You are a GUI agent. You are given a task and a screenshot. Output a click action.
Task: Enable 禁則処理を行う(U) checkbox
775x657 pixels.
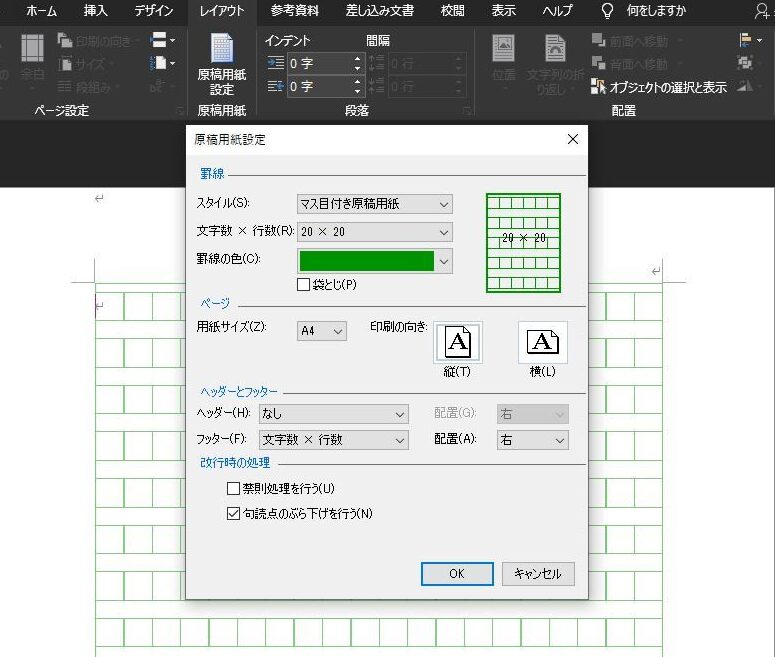(233, 488)
